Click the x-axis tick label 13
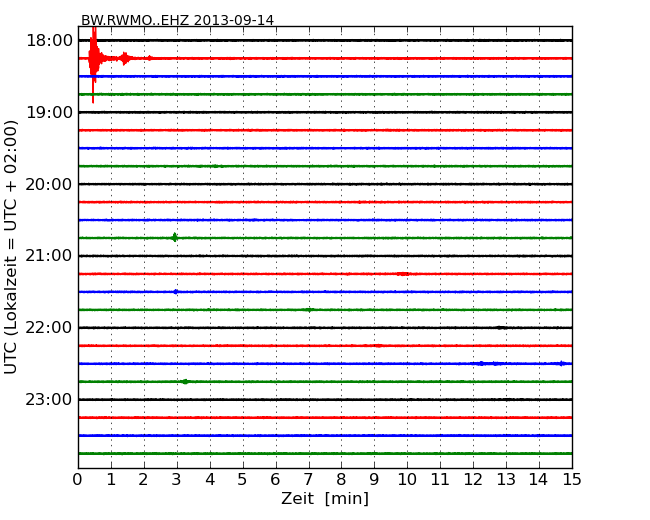Screen dimensions: 650x520 [506, 480]
